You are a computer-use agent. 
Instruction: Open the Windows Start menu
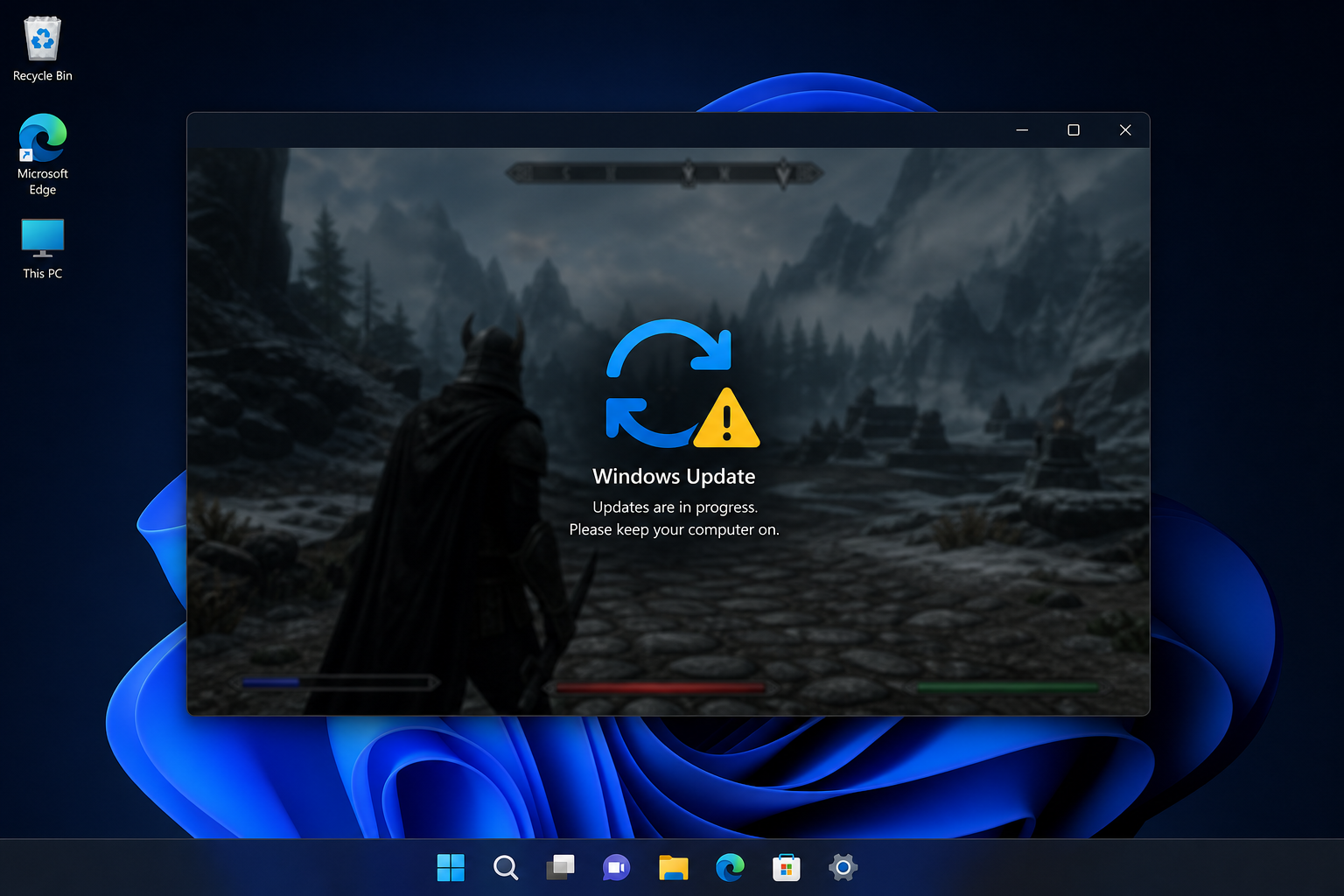point(451,867)
